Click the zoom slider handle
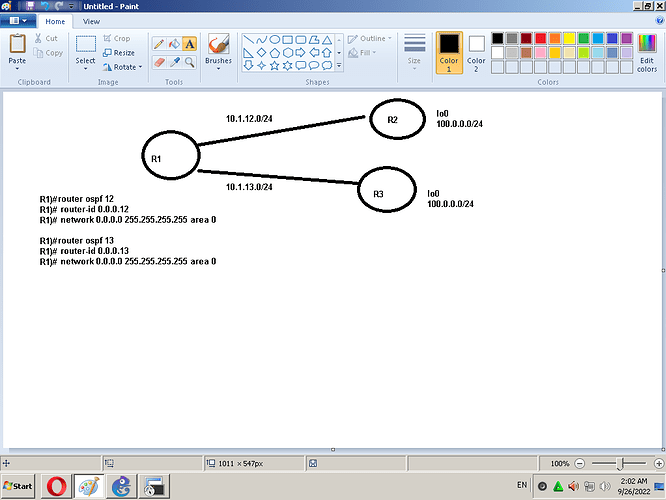Image resolution: width=666 pixels, height=500 pixels. pyautogui.click(x=620, y=463)
